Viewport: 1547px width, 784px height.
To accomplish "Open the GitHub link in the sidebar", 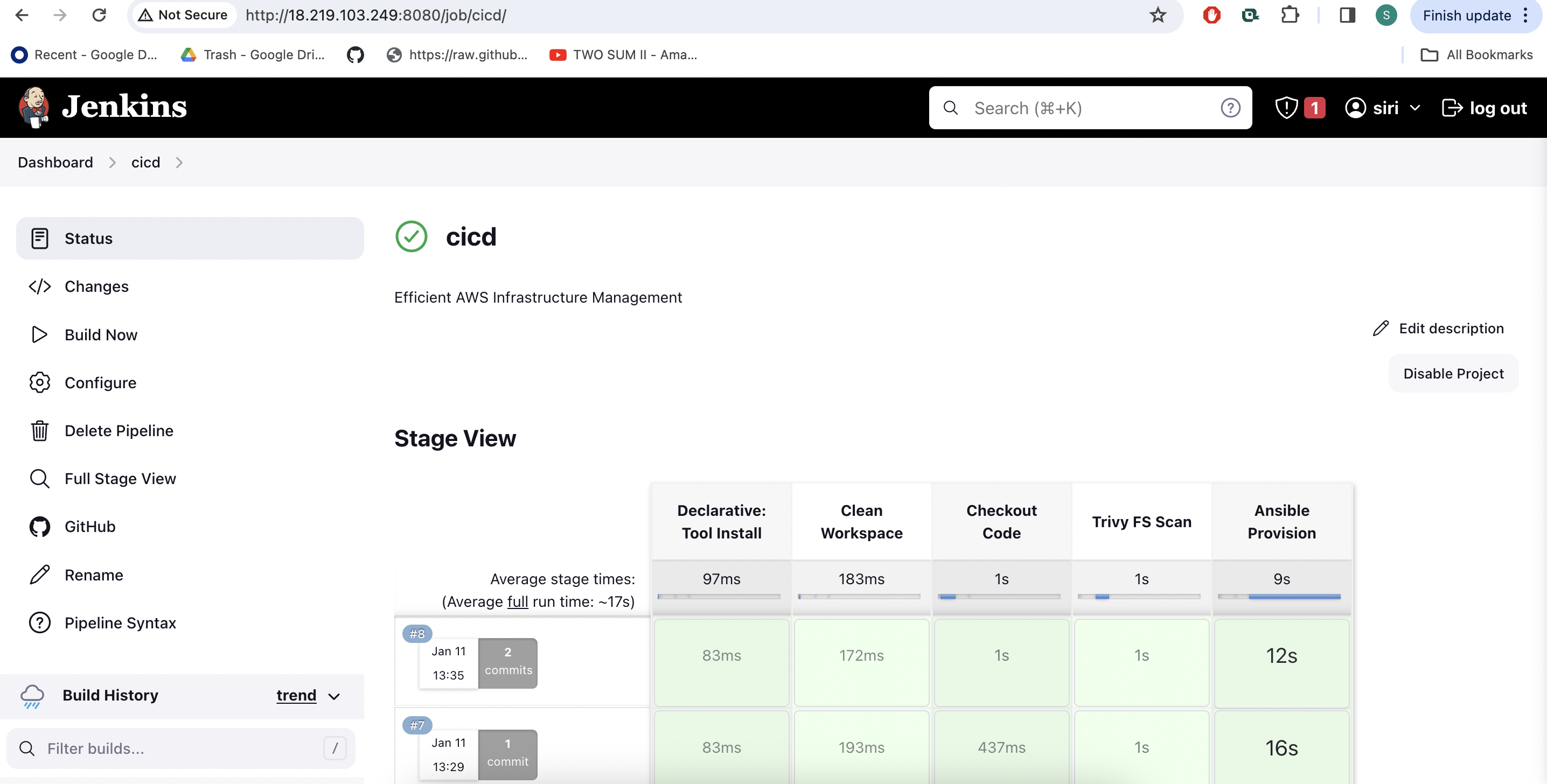I will [x=90, y=527].
